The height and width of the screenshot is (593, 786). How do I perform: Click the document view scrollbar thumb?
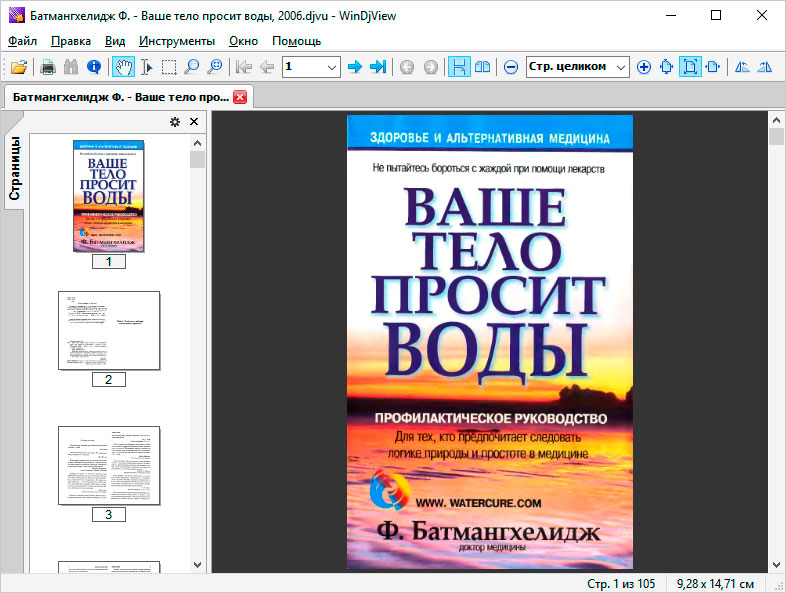[x=776, y=136]
